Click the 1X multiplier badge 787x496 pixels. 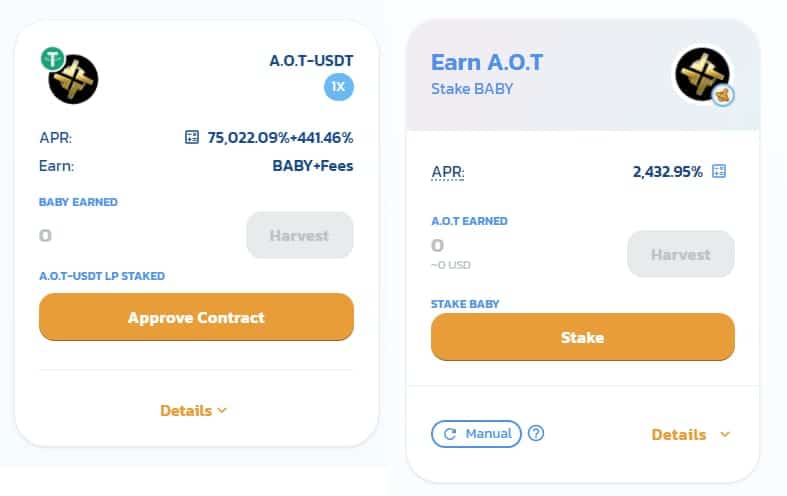coord(338,87)
